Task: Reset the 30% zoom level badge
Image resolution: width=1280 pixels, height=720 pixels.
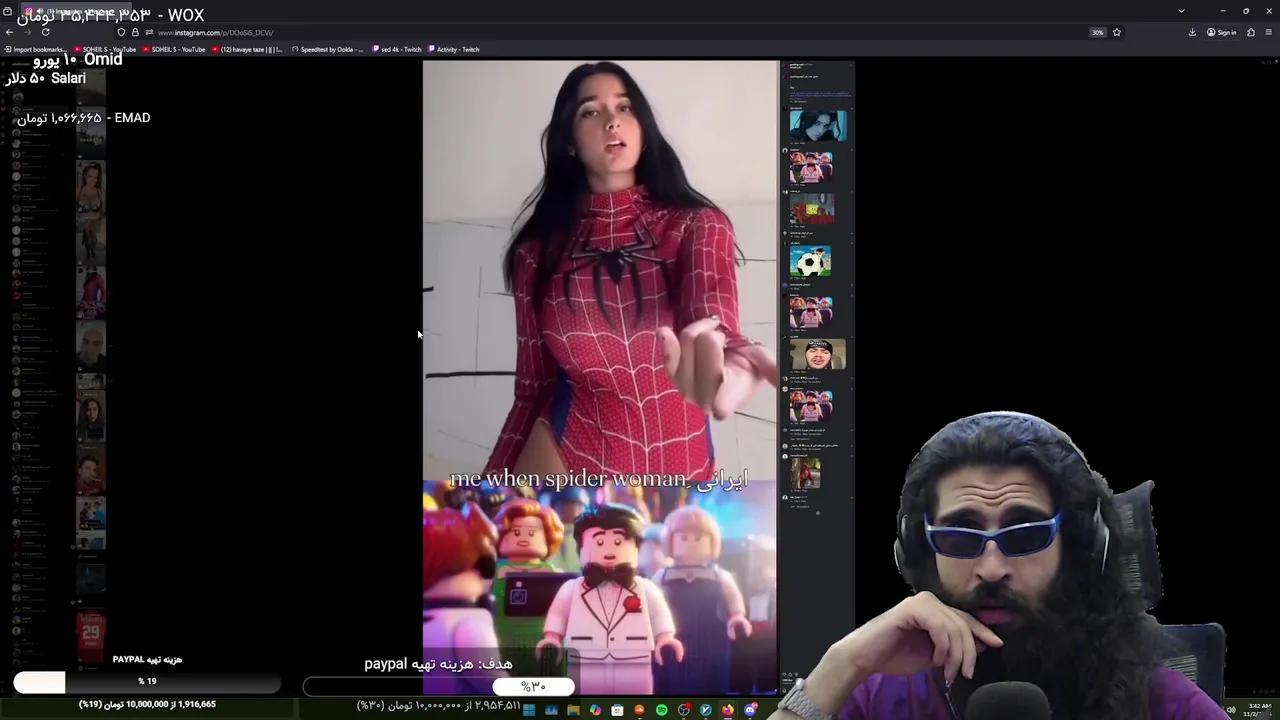Action: tap(1097, 32)
